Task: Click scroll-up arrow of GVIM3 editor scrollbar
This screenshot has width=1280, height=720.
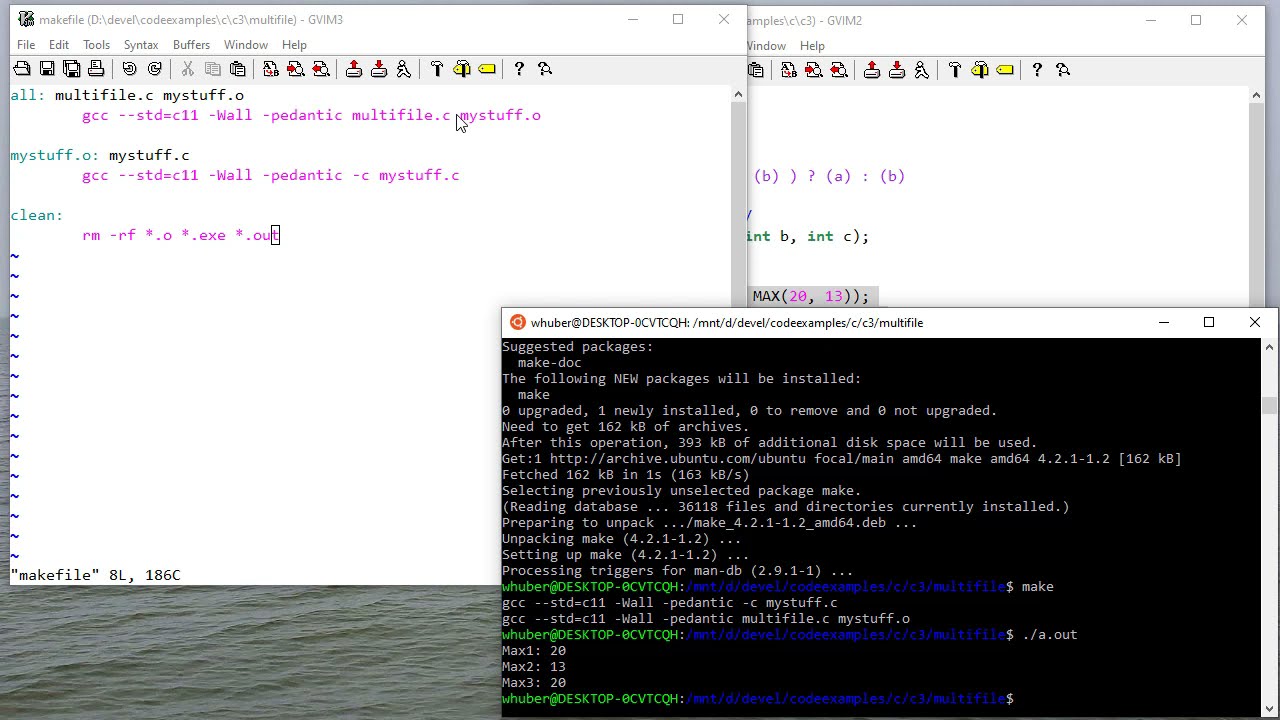Action: pos(738,95)
